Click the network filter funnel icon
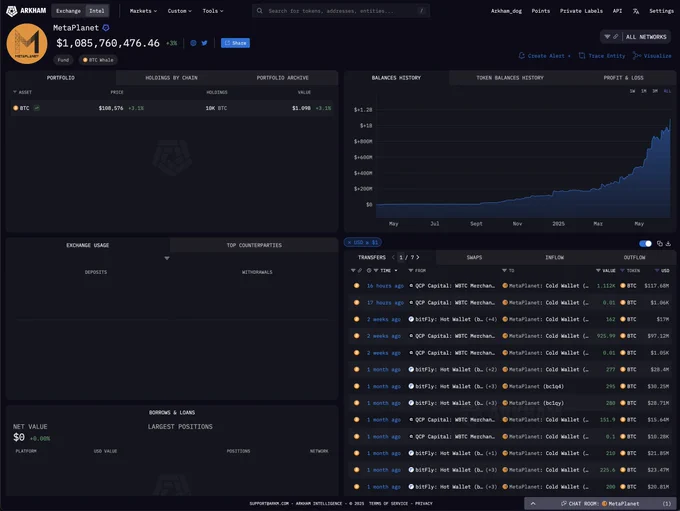 607,37
